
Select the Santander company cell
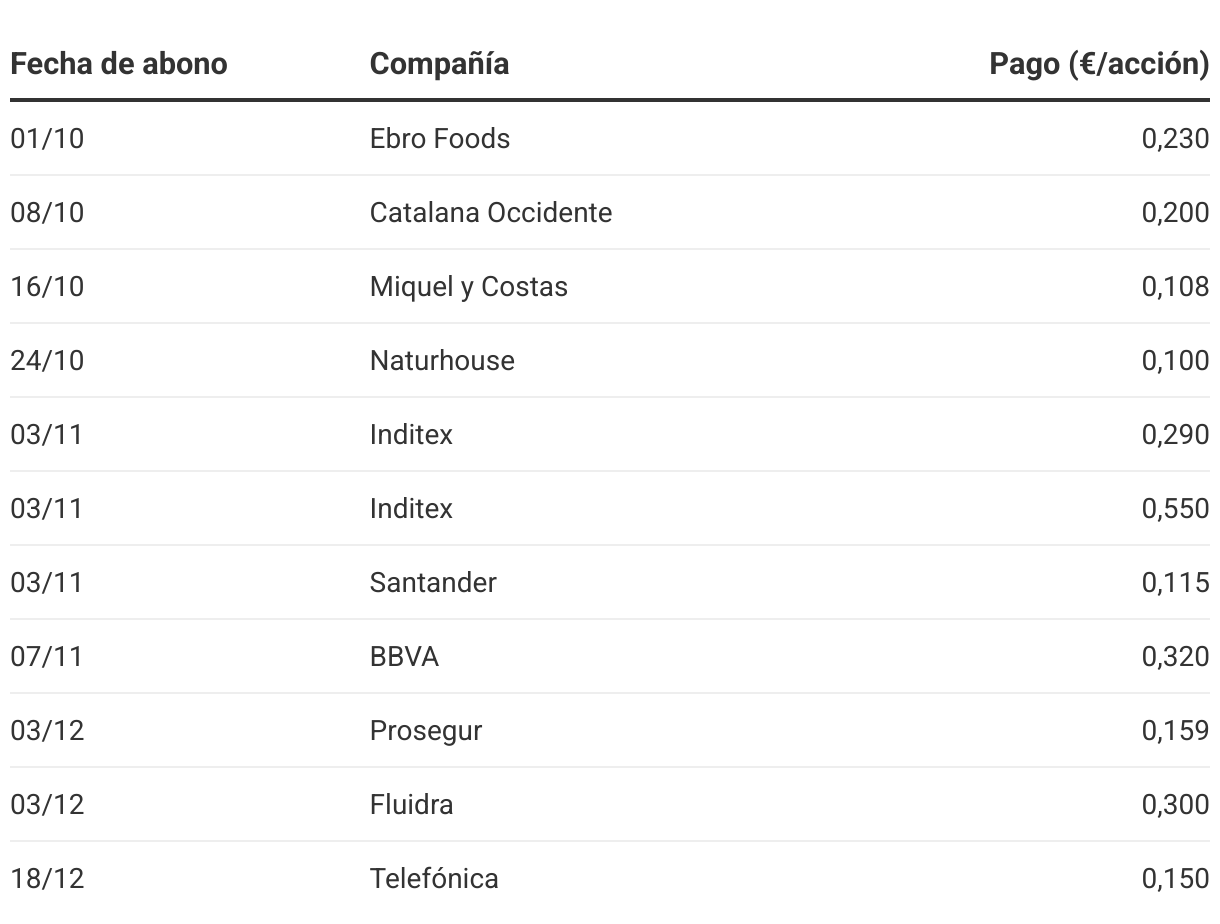[x=433, y=582]
